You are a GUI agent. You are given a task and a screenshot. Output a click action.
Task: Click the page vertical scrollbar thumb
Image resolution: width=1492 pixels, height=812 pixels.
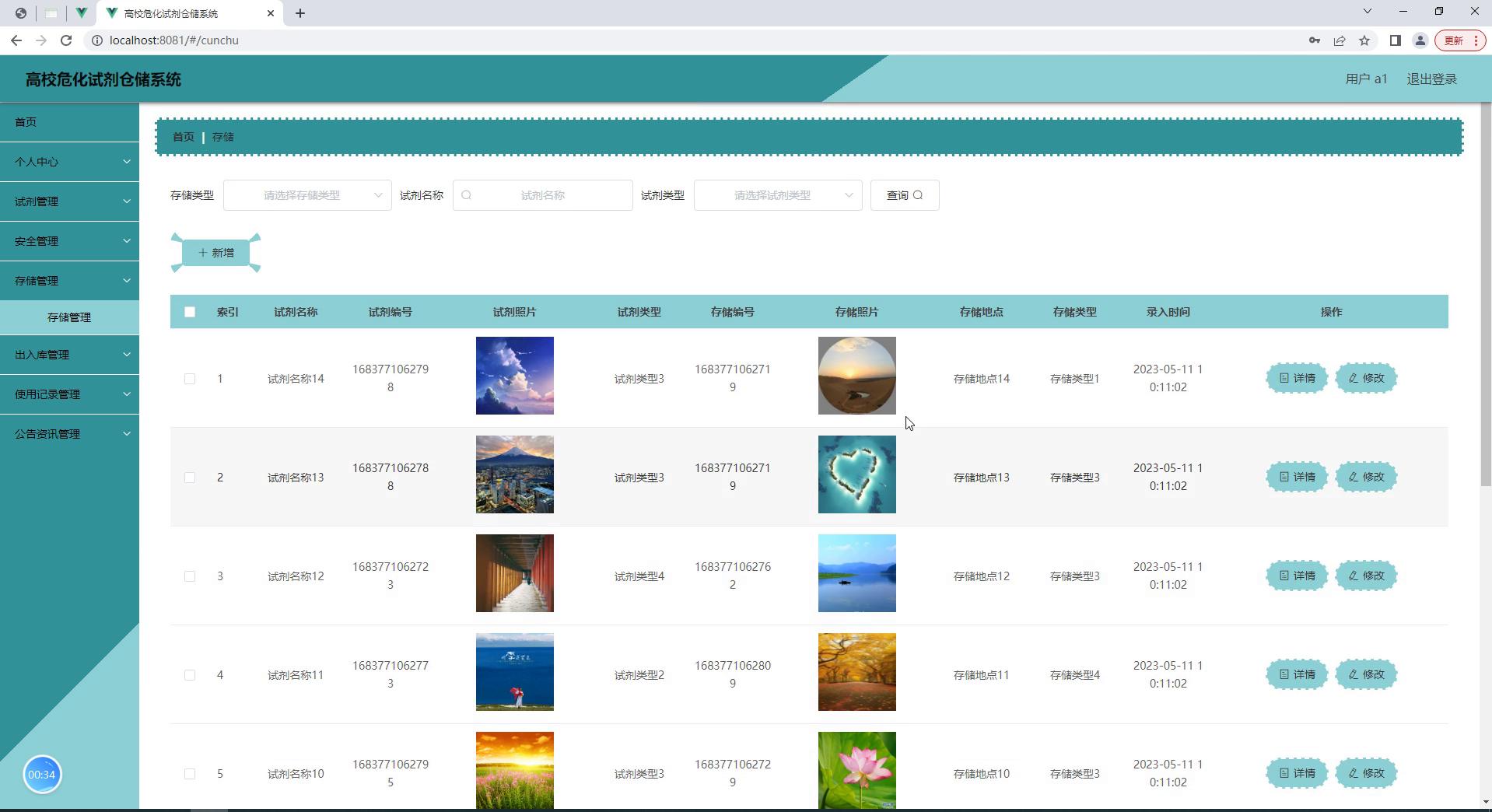[1486, 296]
